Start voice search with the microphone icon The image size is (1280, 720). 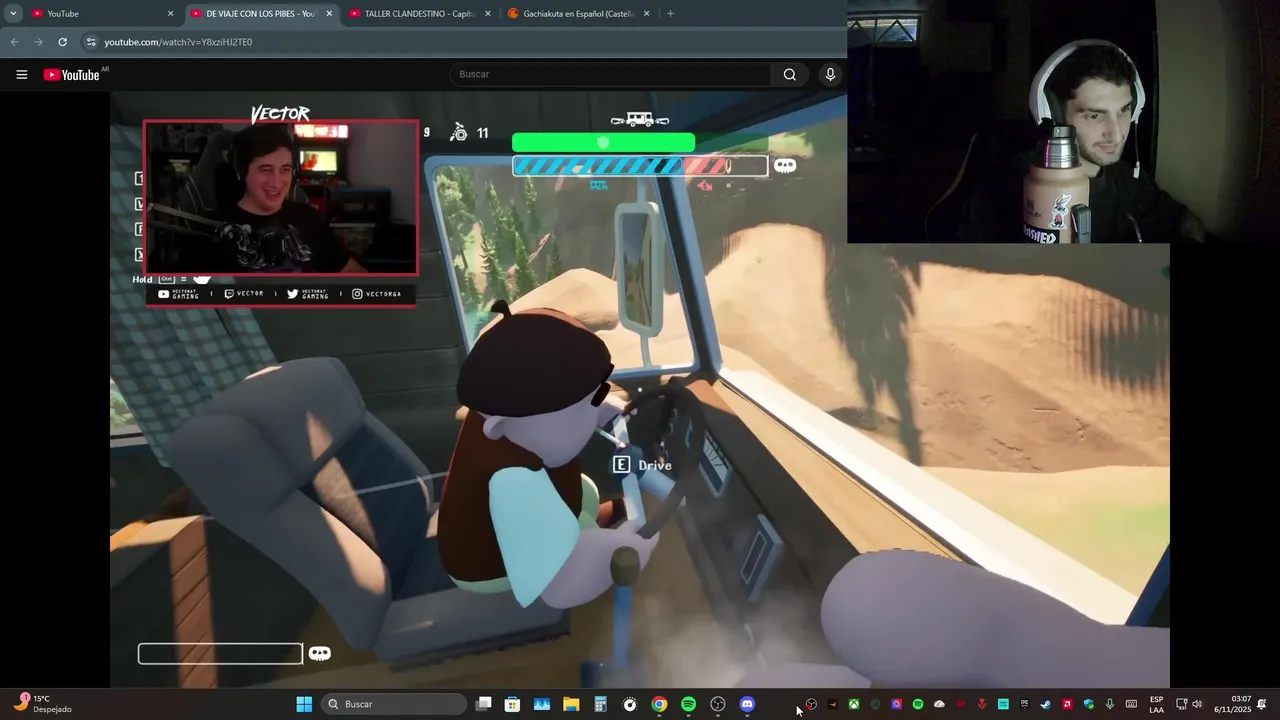830,75
